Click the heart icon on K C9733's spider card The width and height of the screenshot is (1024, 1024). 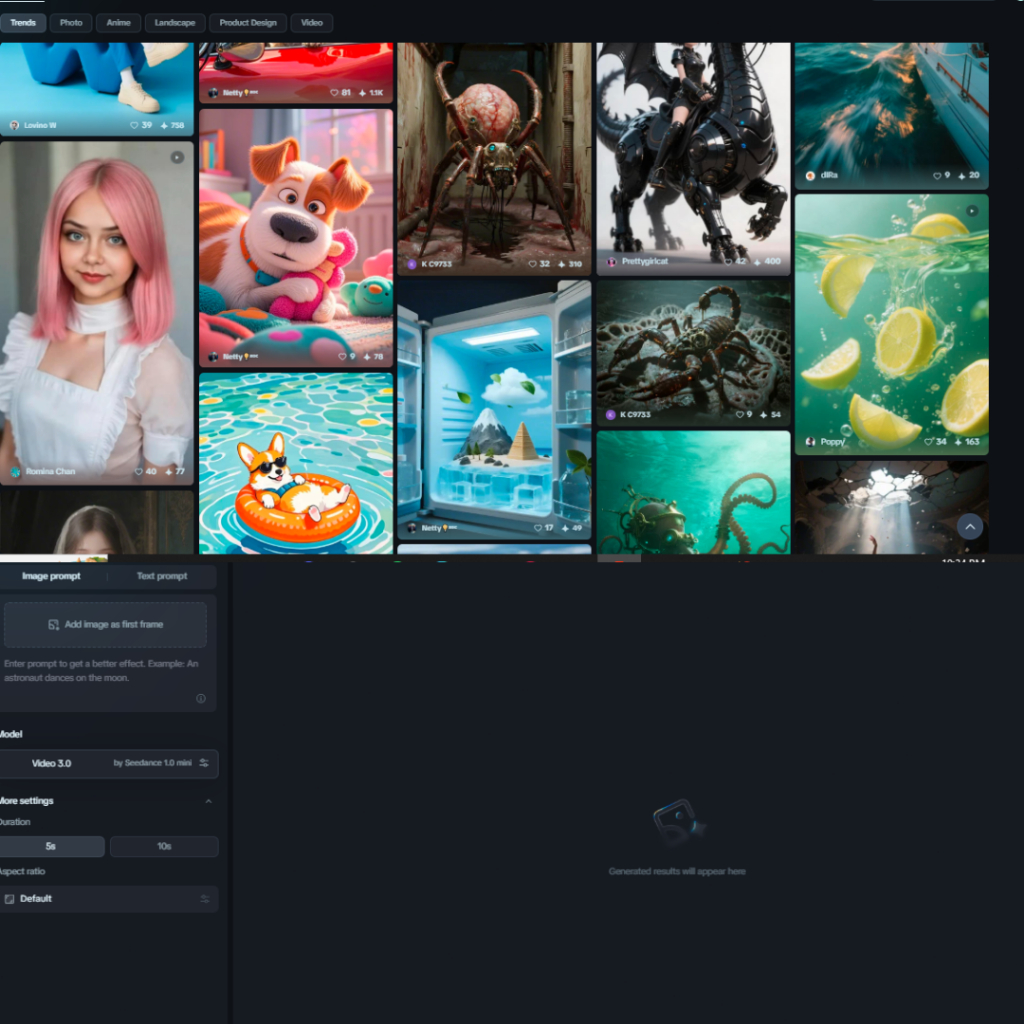click(x=532, y=264)
